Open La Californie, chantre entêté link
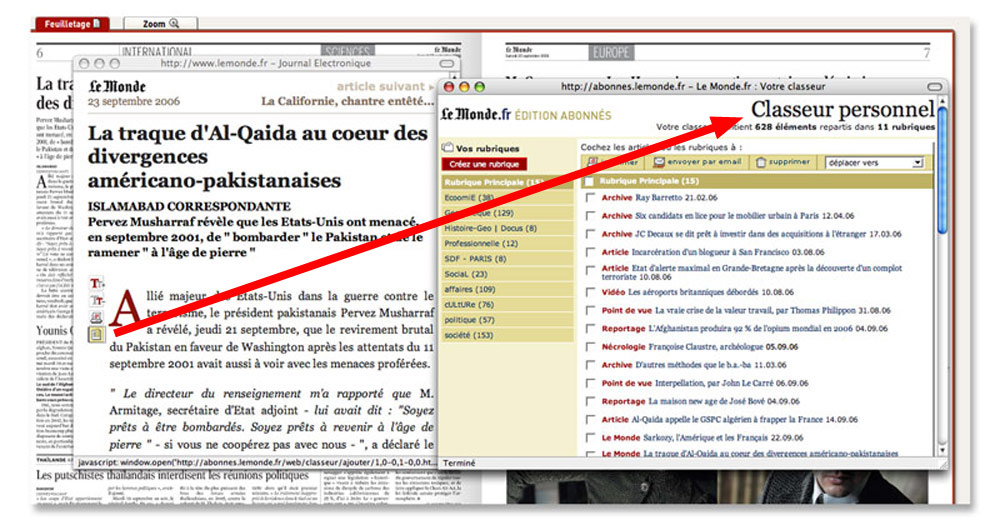The width and height of the screenshot is (1000, 520). coord(348,101)
